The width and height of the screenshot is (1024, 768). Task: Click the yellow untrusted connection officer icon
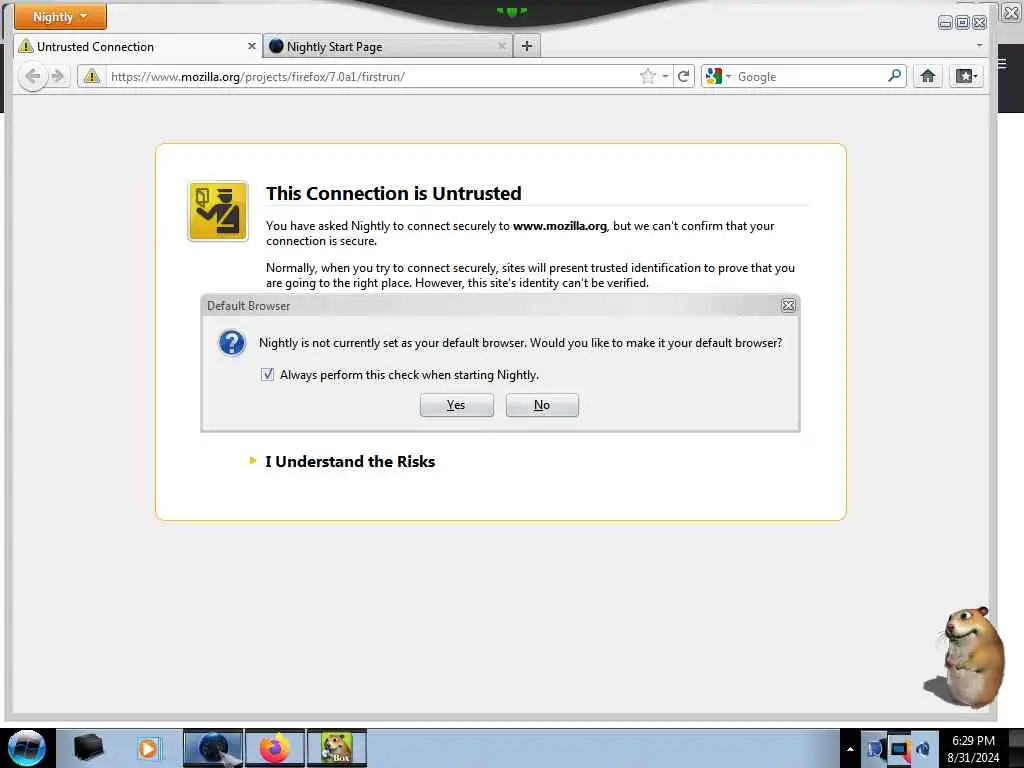pos(218,211)
